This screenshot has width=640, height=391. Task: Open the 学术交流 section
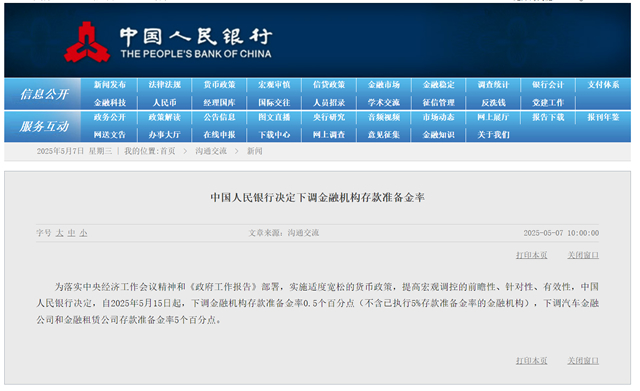tap(384, 102)
